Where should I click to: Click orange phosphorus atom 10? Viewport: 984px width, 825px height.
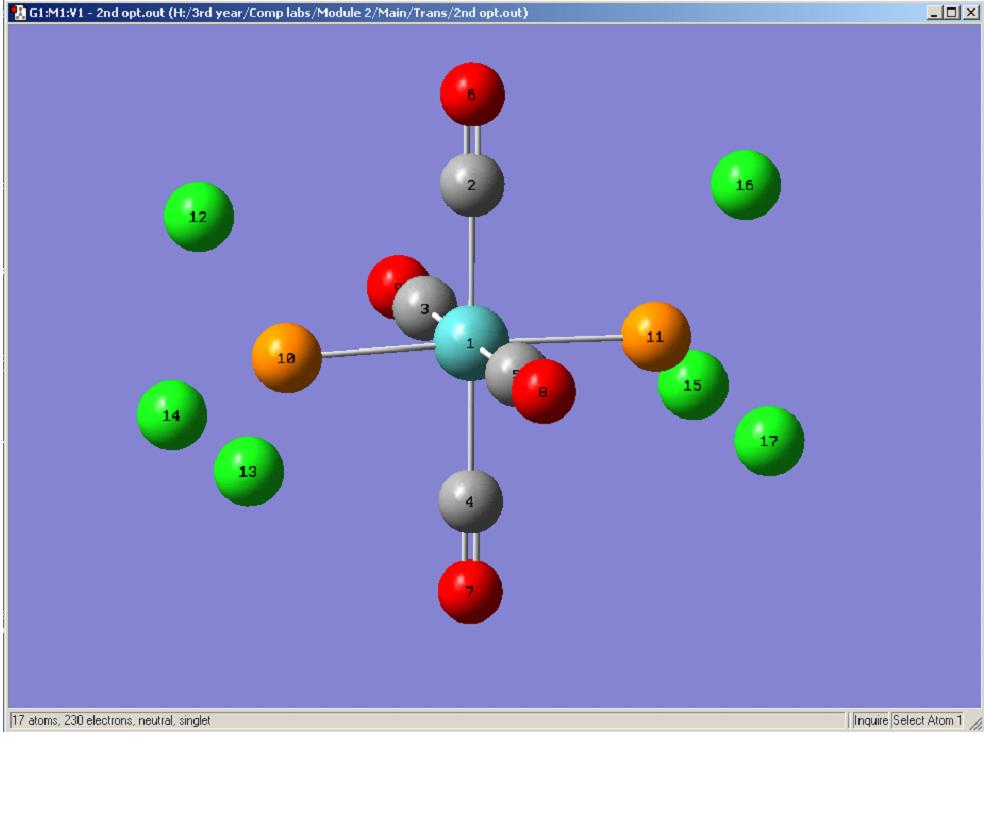click(x=287, y=358)
